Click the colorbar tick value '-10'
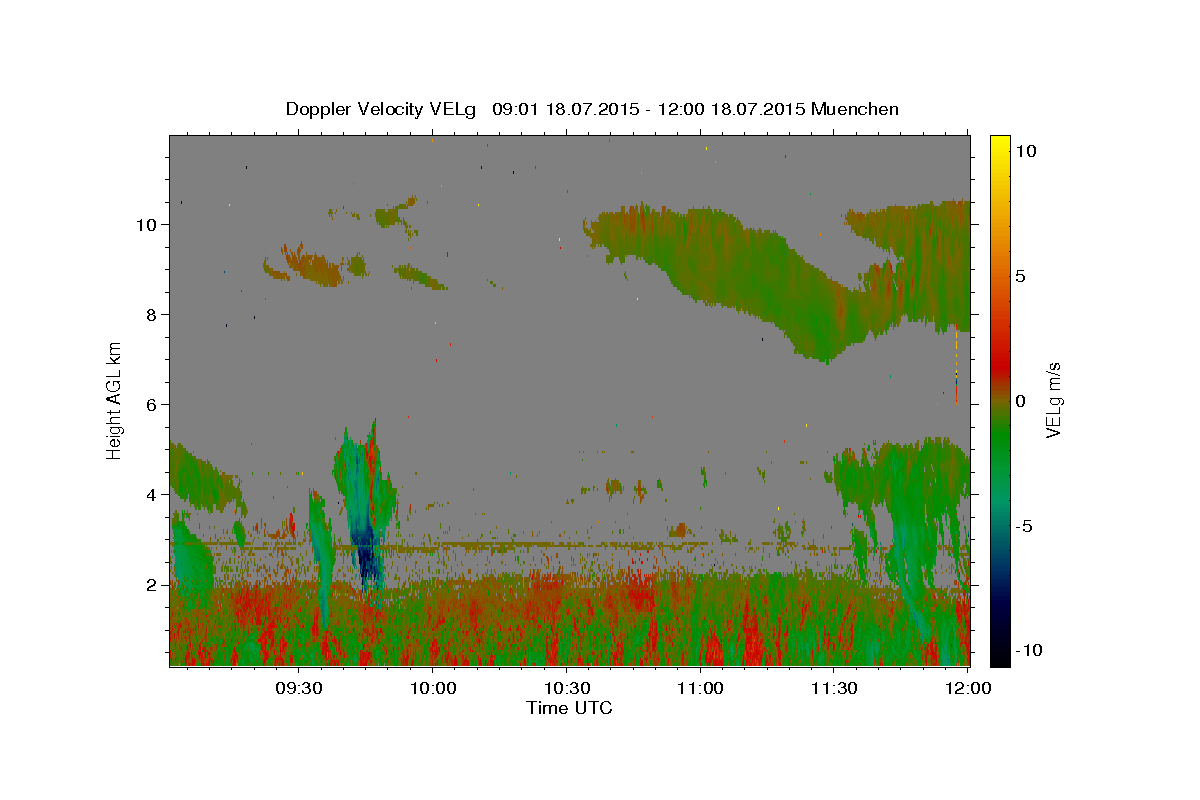1200x800 pixels. pyautogui.click(x=1029, y=650)
